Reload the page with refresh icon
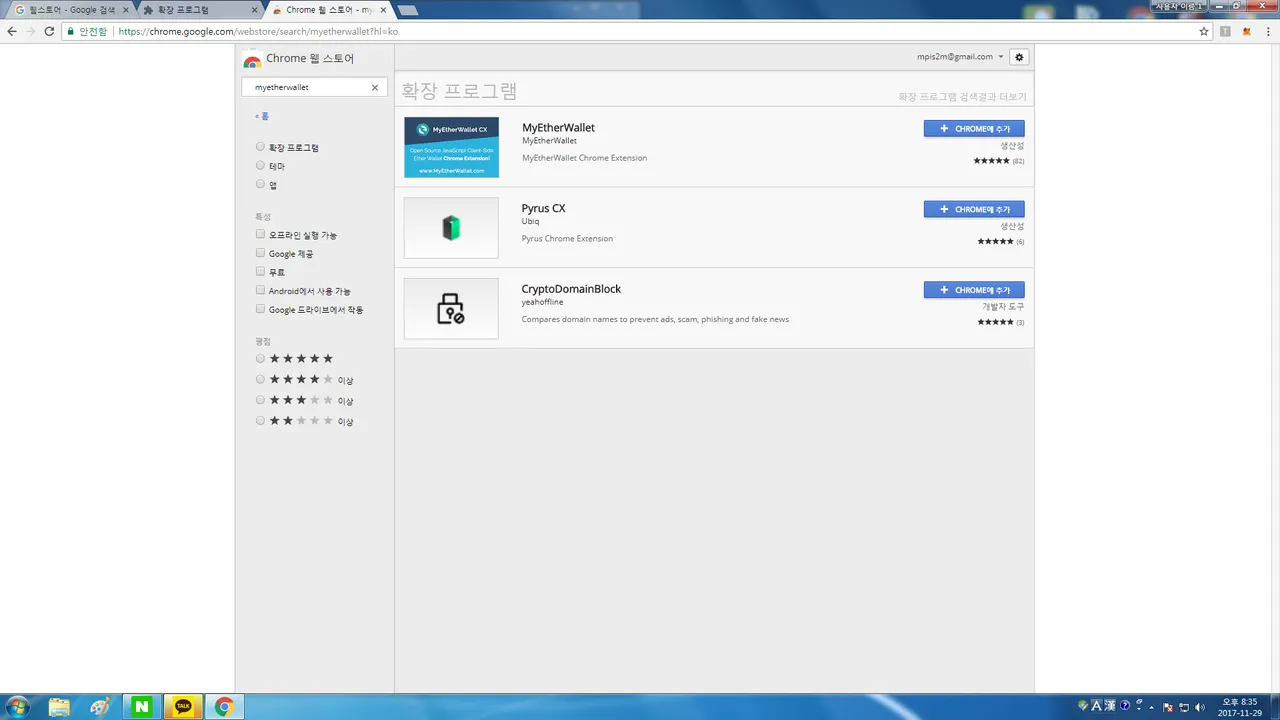 coord(49,31)
